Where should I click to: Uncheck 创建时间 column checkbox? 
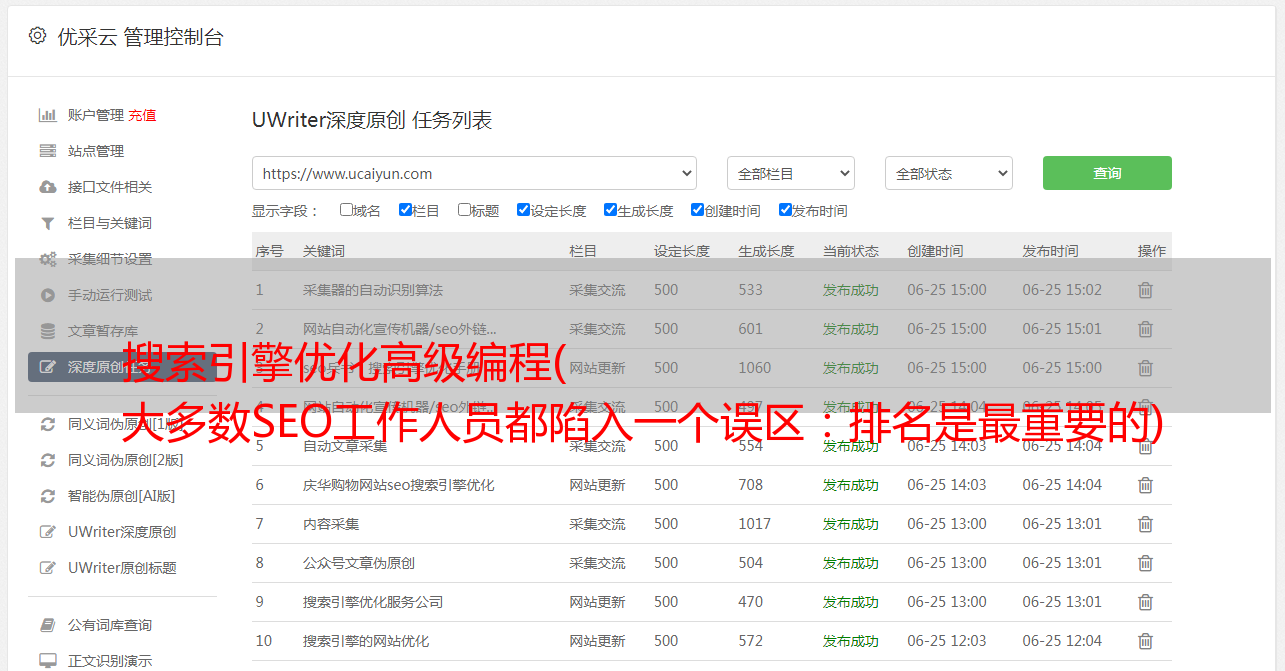(x=697, y=210)
